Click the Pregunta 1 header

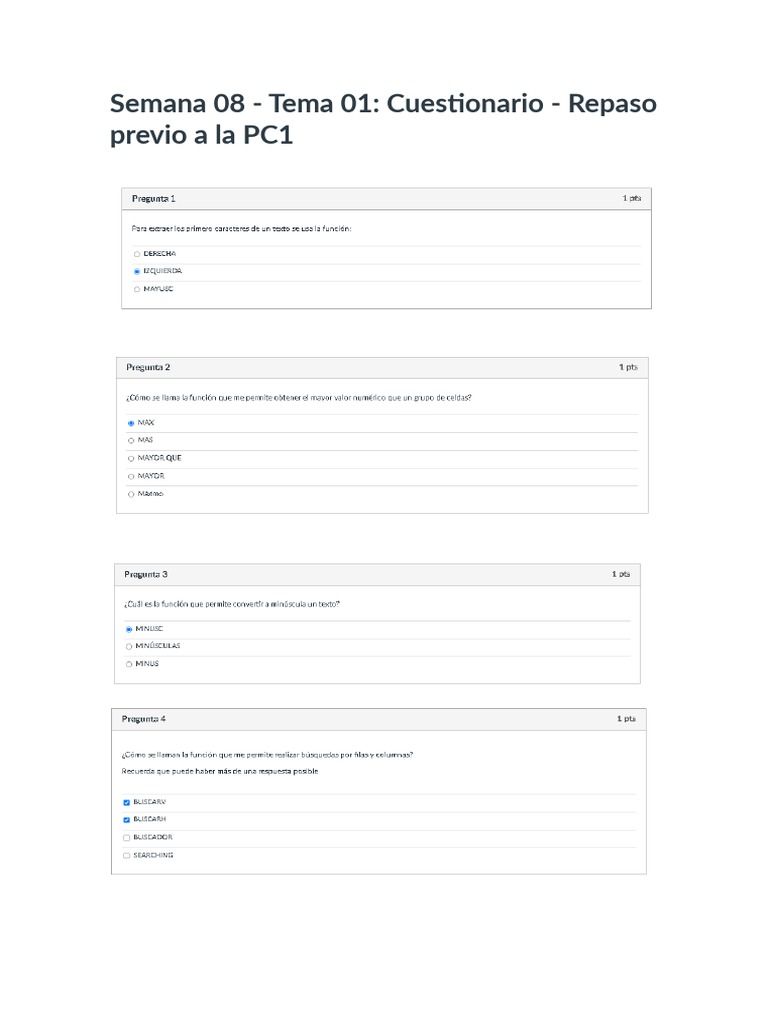click(154, 198)
